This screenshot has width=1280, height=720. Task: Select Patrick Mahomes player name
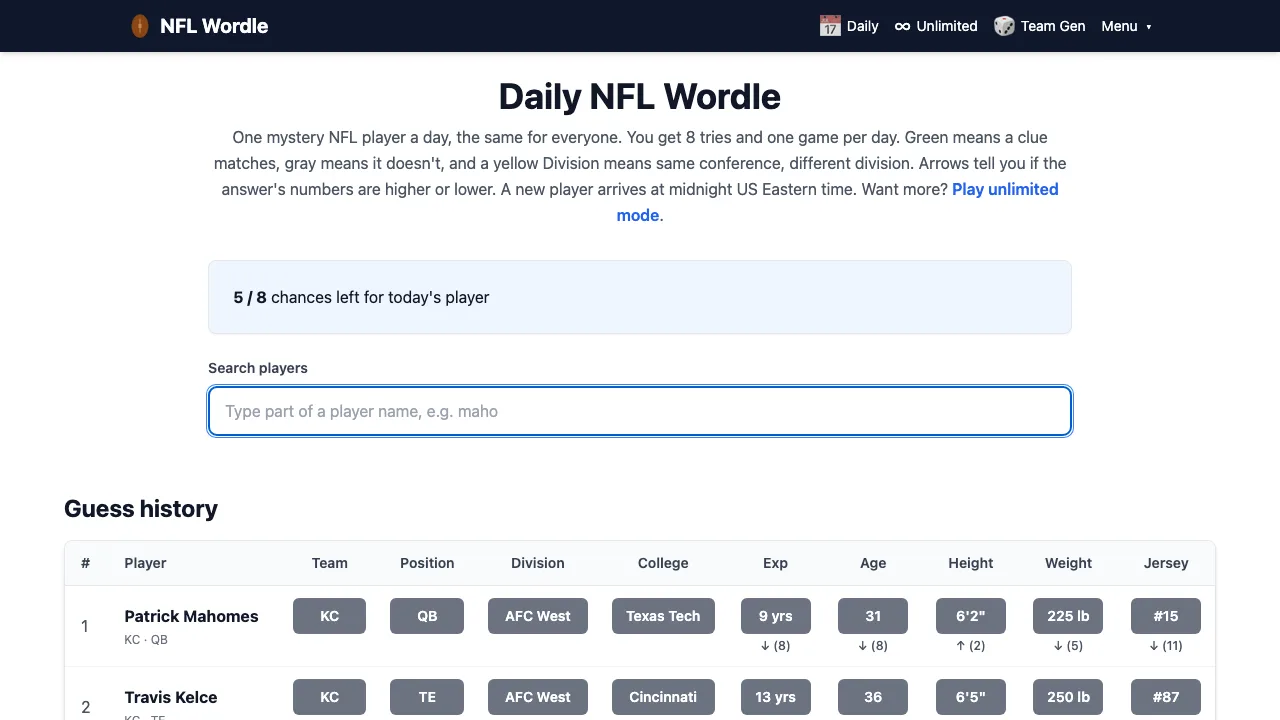[191, 616]
